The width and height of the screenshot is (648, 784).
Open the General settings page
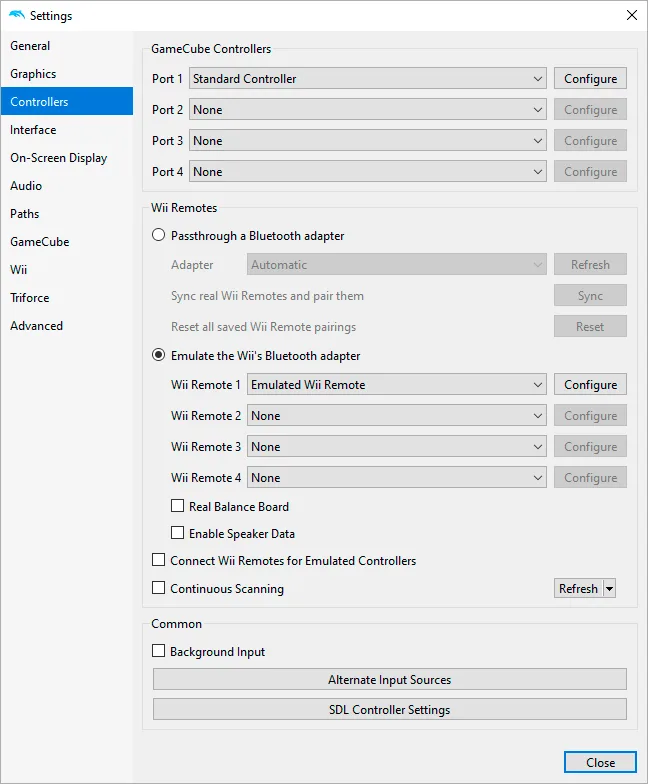tap(66, 46)
